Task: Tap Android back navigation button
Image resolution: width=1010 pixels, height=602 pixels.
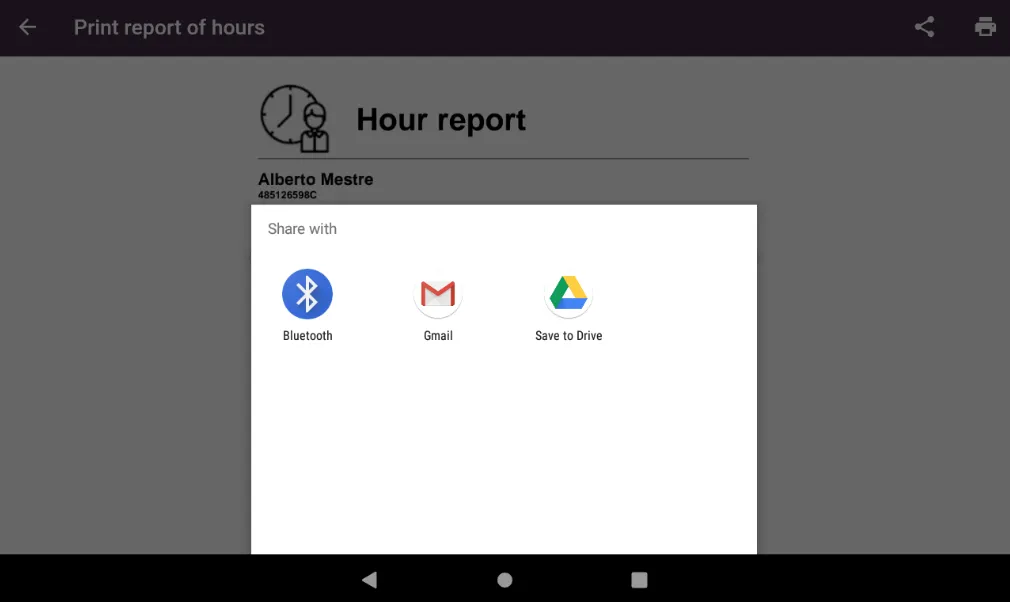Action: (x=370, y=579)
